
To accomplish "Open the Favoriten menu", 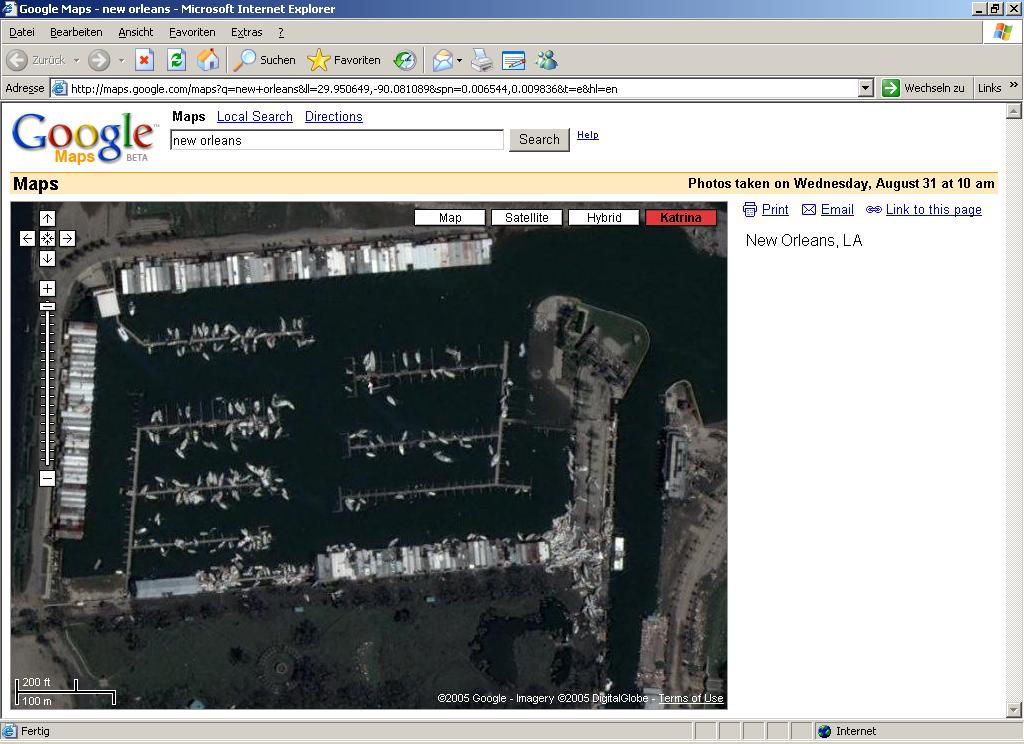I will click(192, 32).
